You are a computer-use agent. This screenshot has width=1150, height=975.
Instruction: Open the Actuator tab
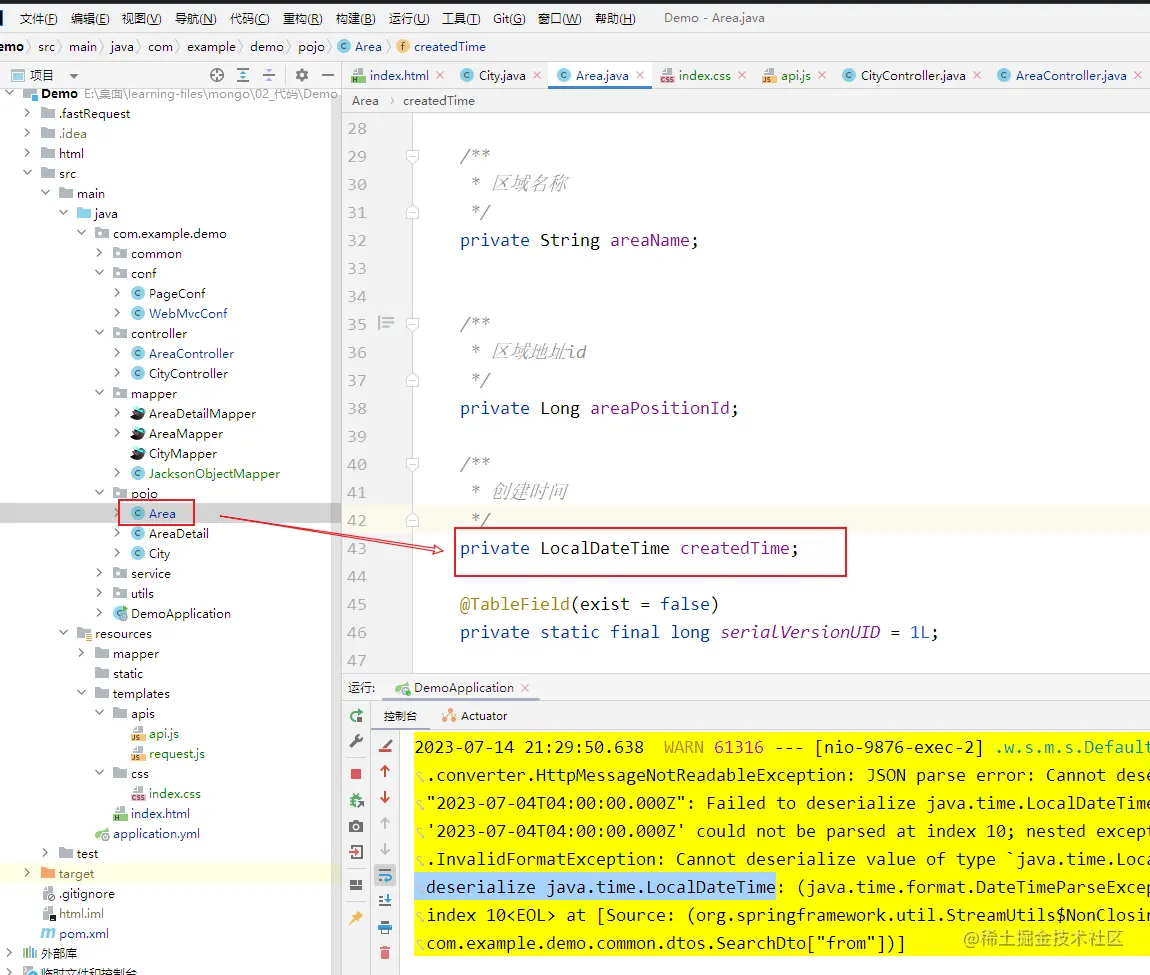[475, 716]
